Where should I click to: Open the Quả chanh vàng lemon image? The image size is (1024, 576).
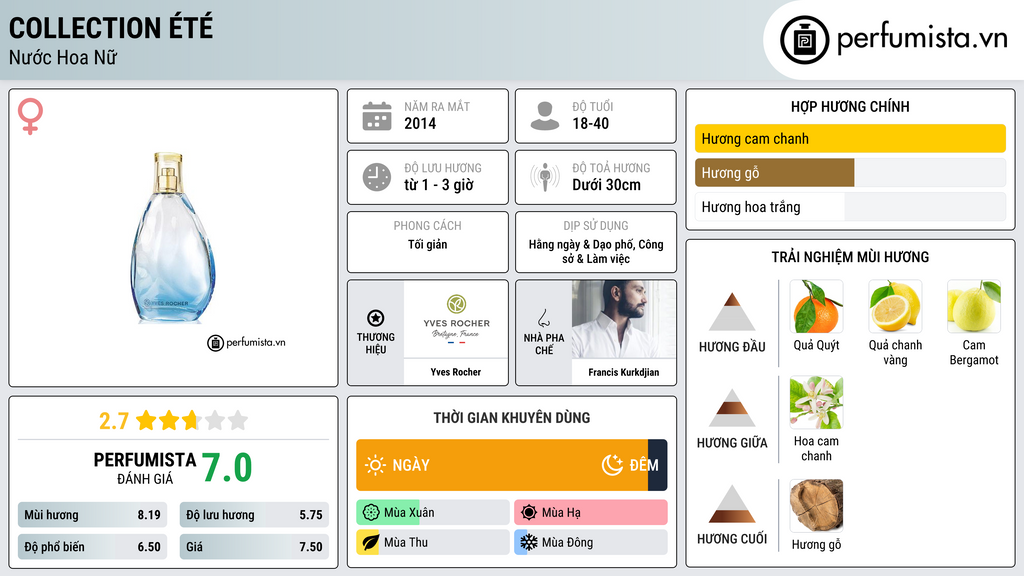point(895,307)
